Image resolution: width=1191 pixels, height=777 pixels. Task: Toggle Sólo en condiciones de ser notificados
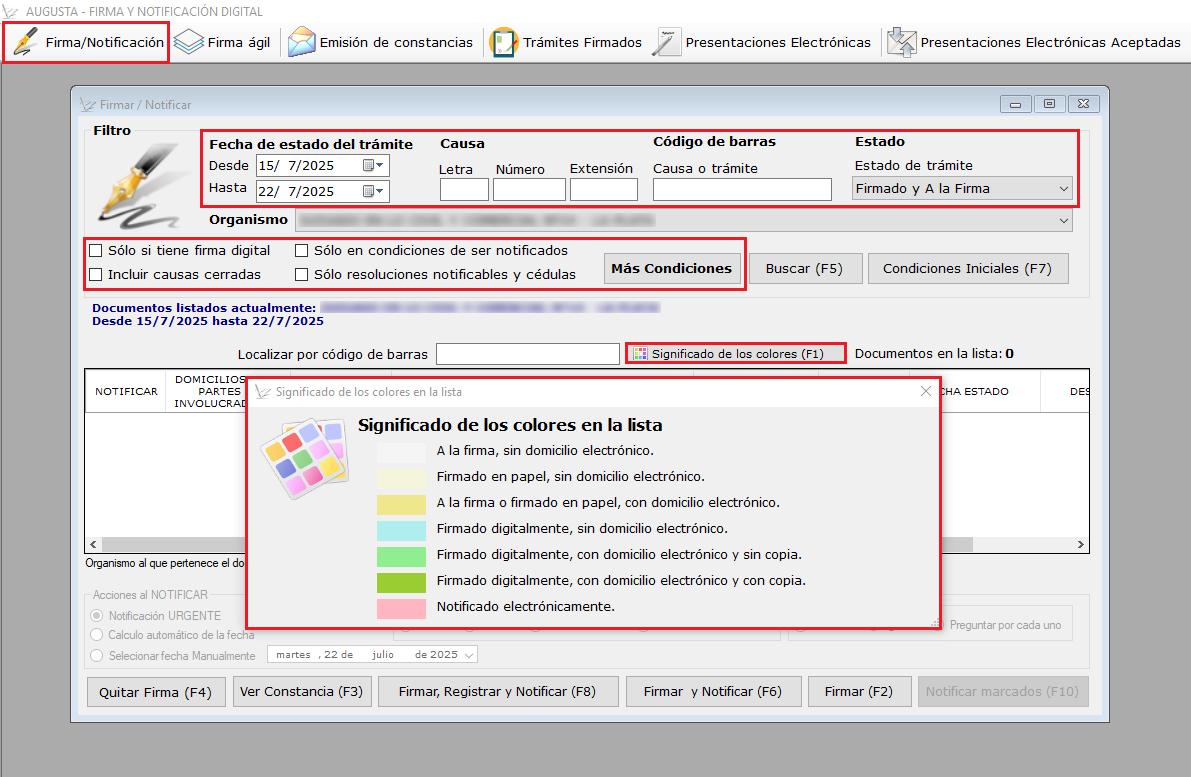(302, 251)
